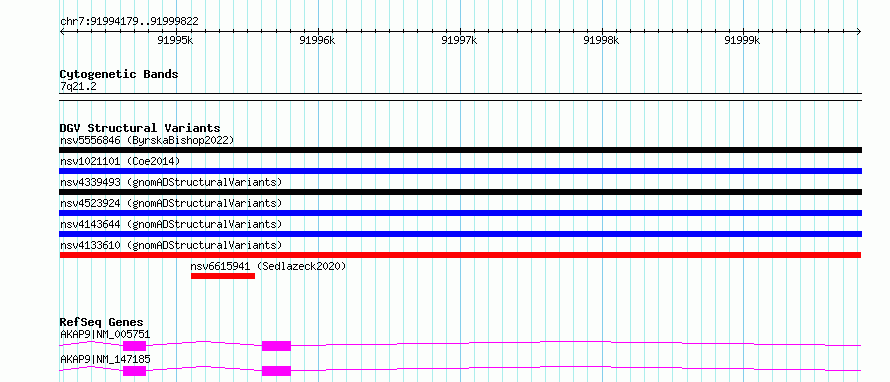890x382 pixels.
Task: Click the nsv4143644 gnomAD variant label
Action: [171, 224]
